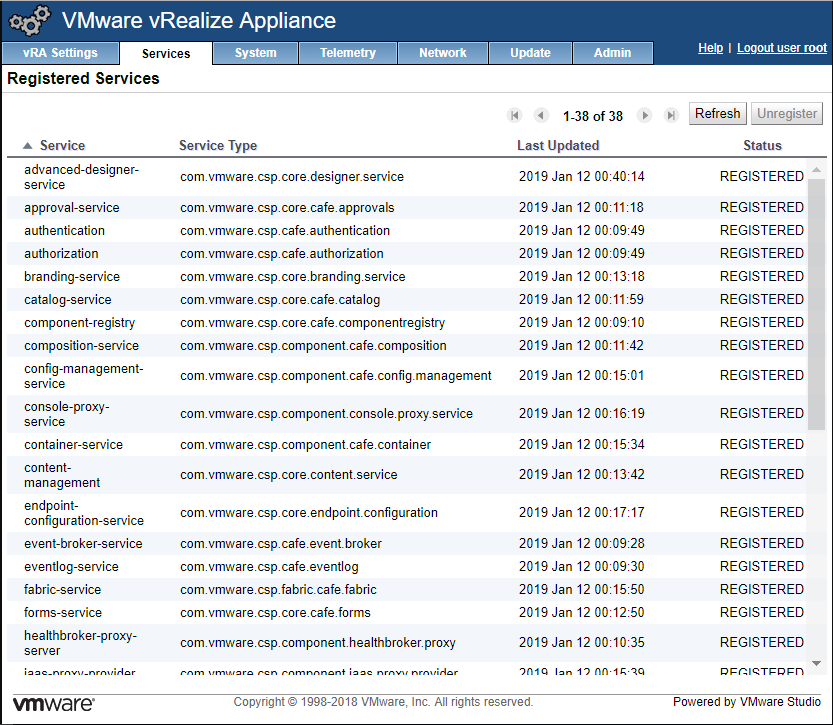833x725 pixels.
Task: Click timestamp 2019 Jan 12 00:09:10
Action: [x=582, y=322]
